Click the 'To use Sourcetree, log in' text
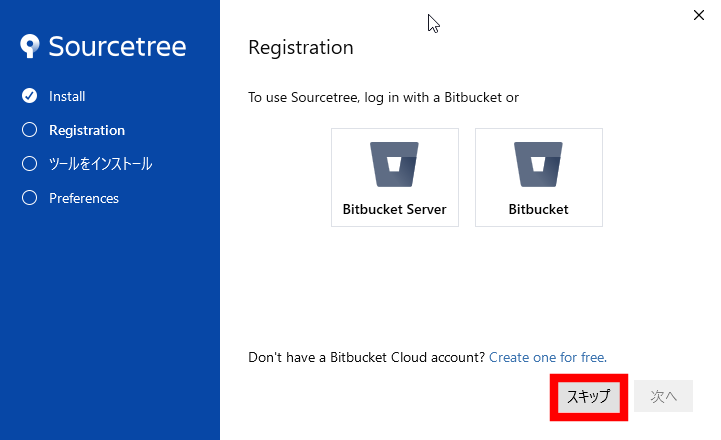Screen dimensions: 721x440 tap(383, 97)
